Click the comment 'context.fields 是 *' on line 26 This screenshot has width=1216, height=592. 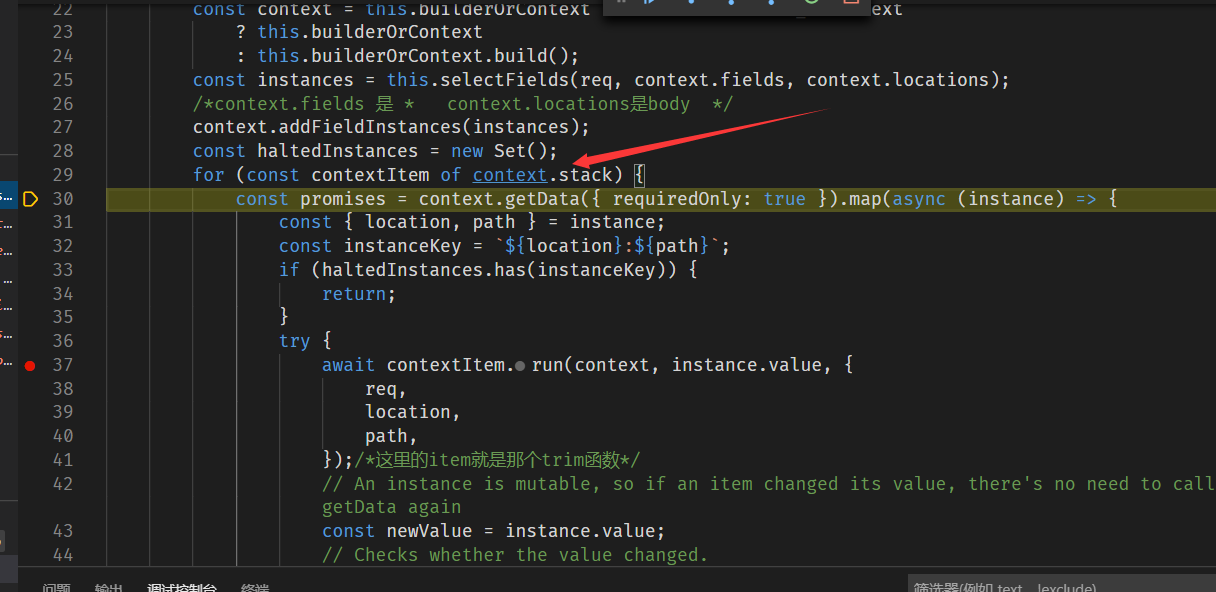pos(311,104)
